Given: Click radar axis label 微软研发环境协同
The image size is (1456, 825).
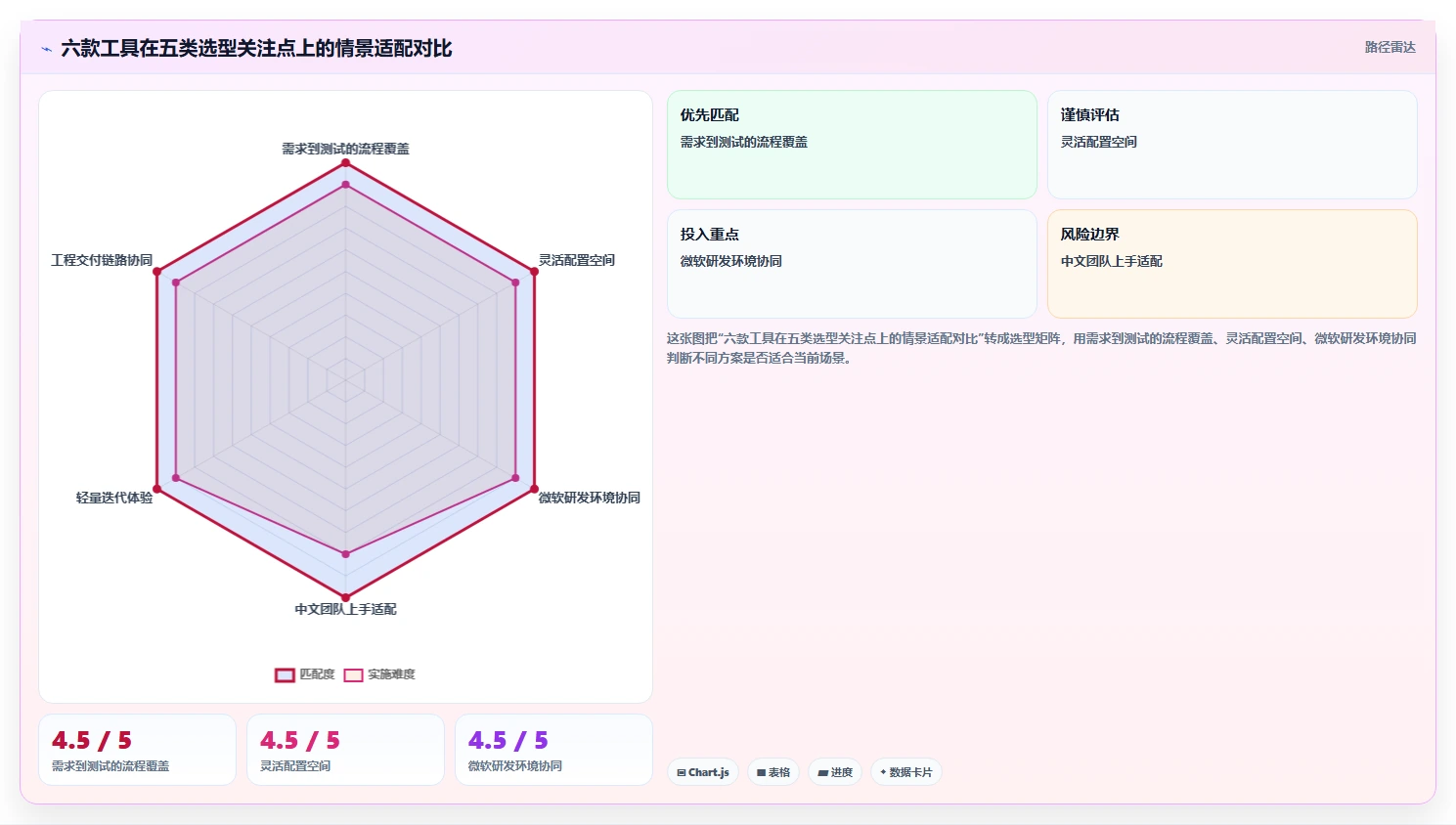Looking at the screenshot, I should pos(590,498).
